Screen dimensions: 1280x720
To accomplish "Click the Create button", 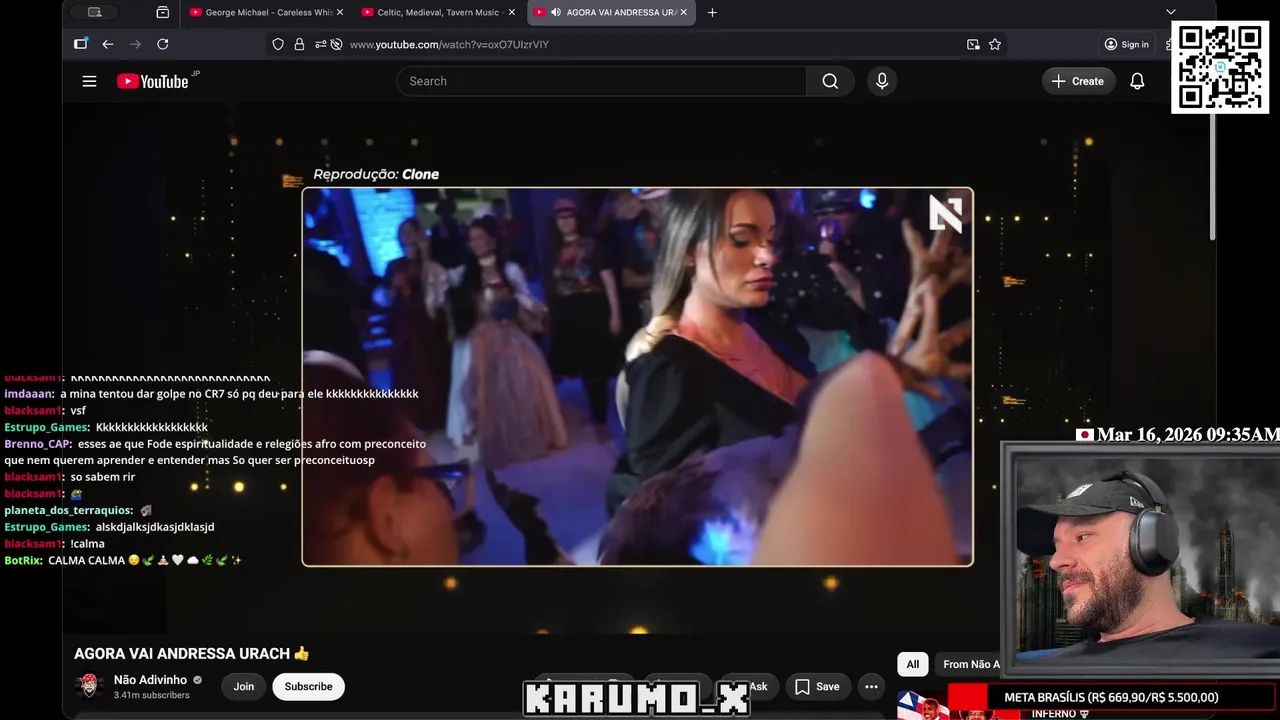I will pos(1078,81).
